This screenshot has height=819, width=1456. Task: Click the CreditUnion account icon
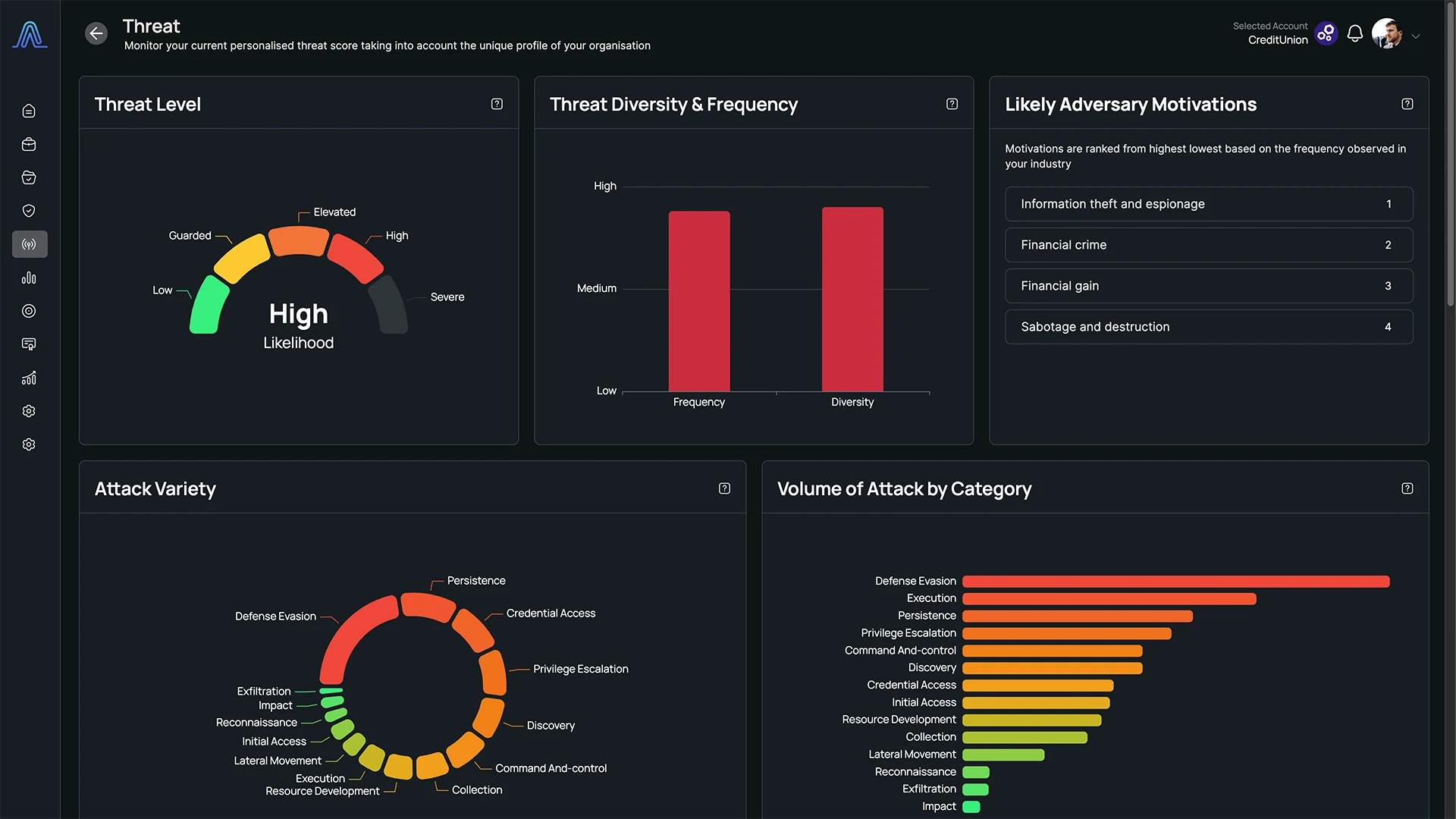pyautogui.click(x=1326, y=33)
